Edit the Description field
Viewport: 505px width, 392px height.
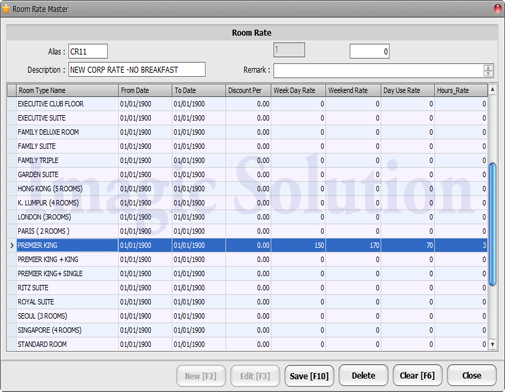(x=137, y=70)
